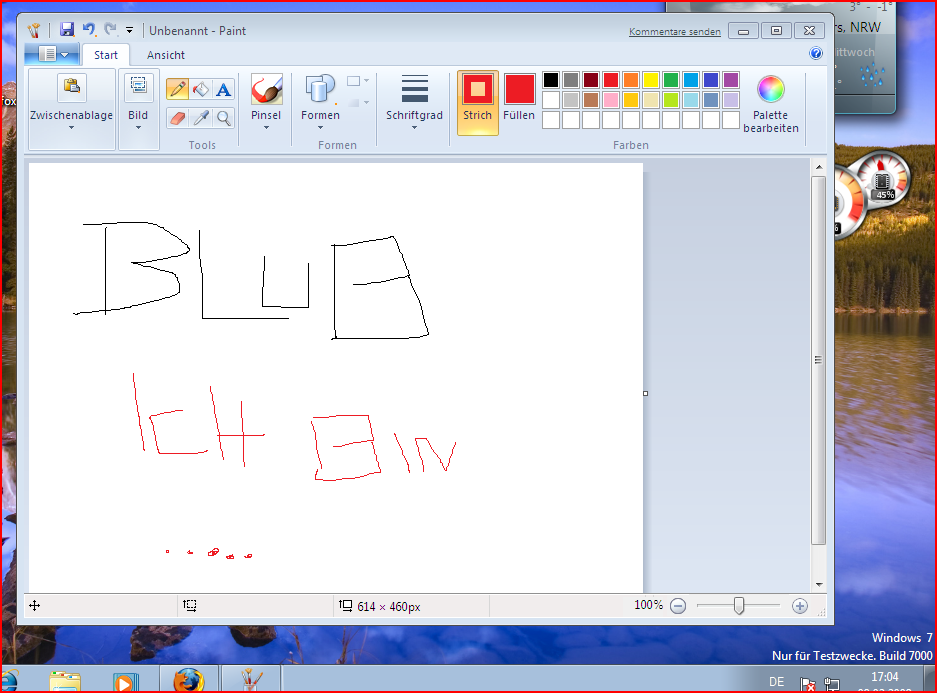The image size is (937, 693).
Task: Pick the orange color swatch
Action: [x=631, y=80]
